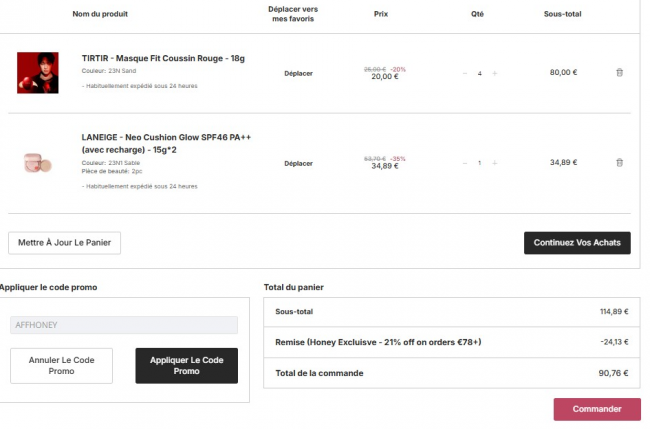Click the promo code input field
650x429 pixels.
tap(124, 325)
